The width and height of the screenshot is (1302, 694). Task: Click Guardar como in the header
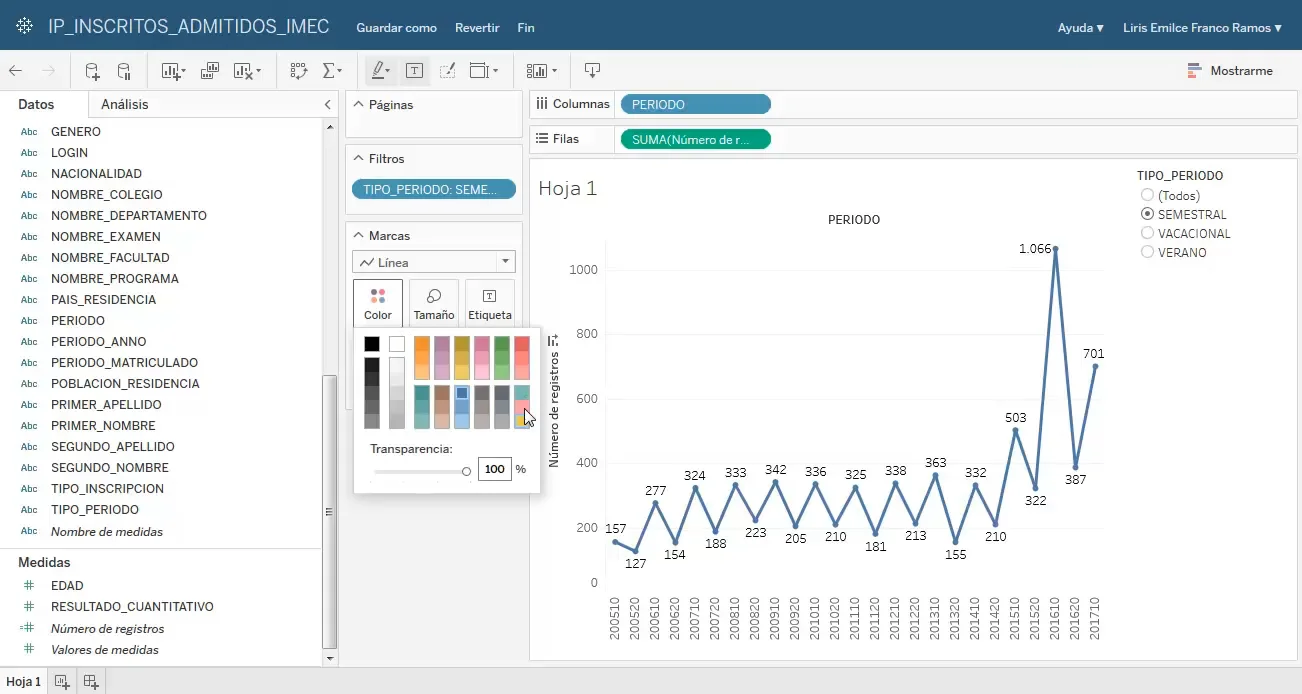click(x=396, y=28)
